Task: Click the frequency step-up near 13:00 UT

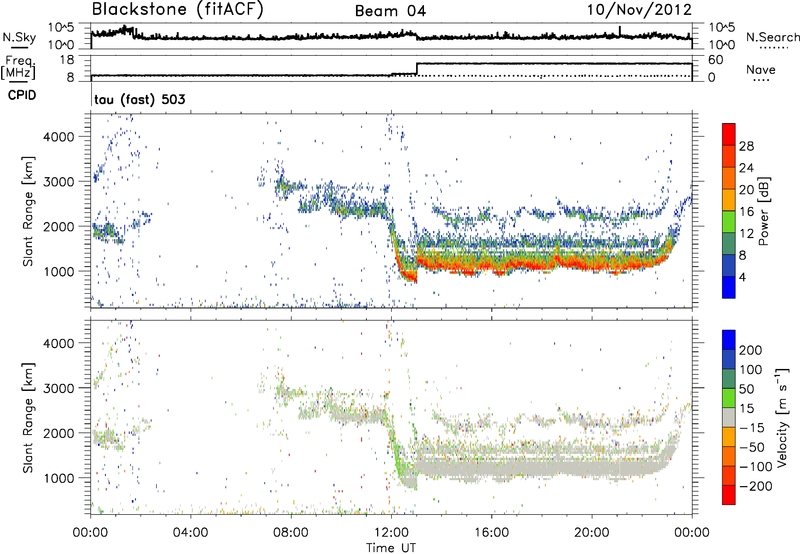Action: [417, 69]
